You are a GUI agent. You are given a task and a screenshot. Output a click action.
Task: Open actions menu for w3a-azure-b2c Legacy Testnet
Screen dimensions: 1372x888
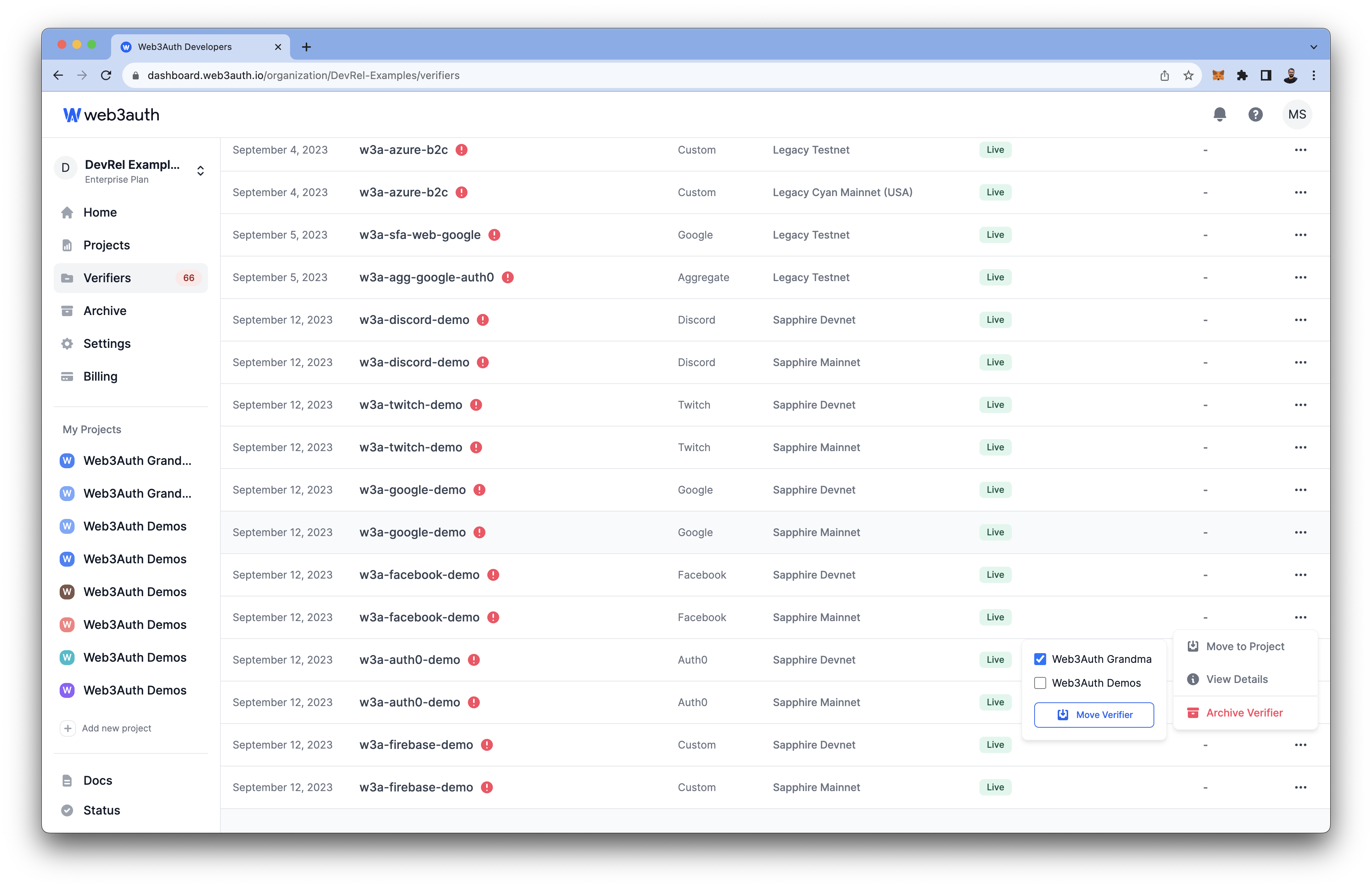[1300, 150]
